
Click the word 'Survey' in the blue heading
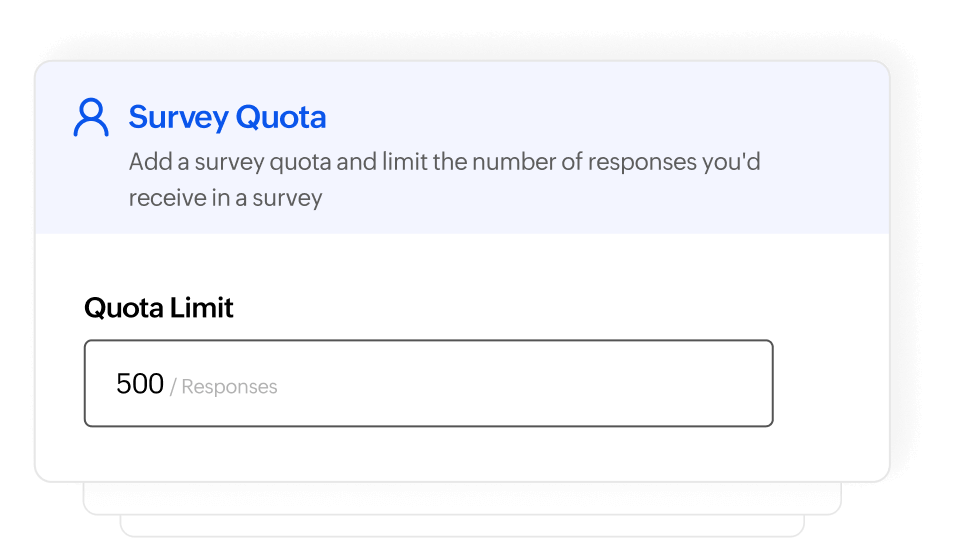point(180,117)
